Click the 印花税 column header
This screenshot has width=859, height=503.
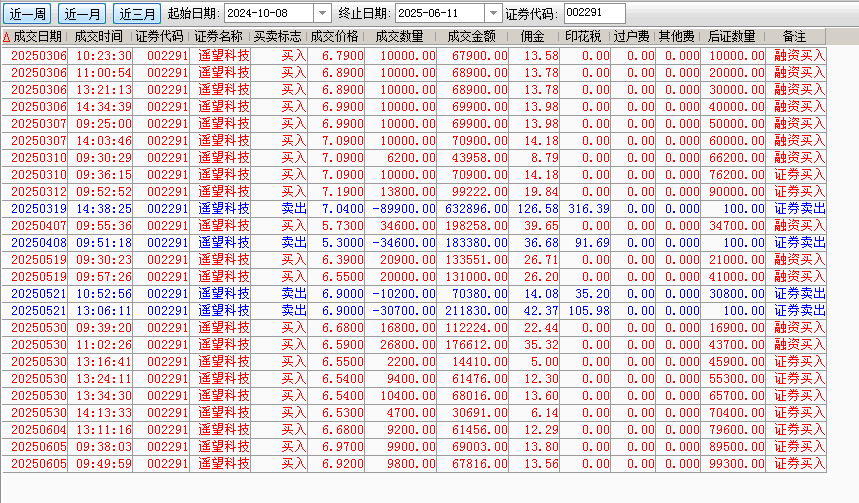coord(583,37)
